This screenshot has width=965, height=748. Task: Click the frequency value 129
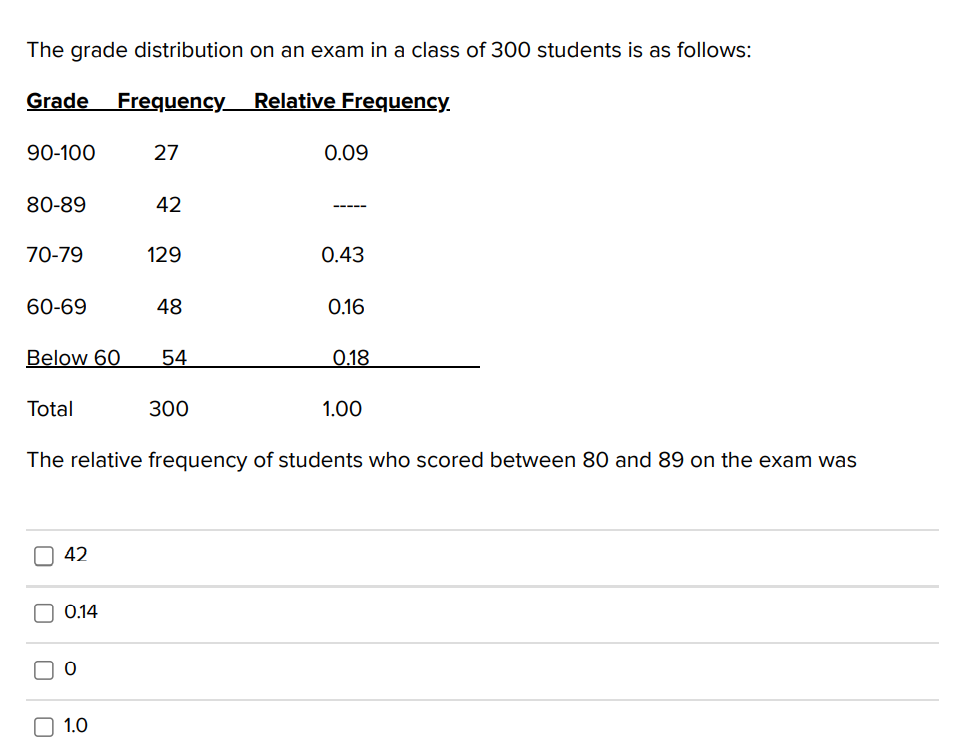(x=162, y=255)
